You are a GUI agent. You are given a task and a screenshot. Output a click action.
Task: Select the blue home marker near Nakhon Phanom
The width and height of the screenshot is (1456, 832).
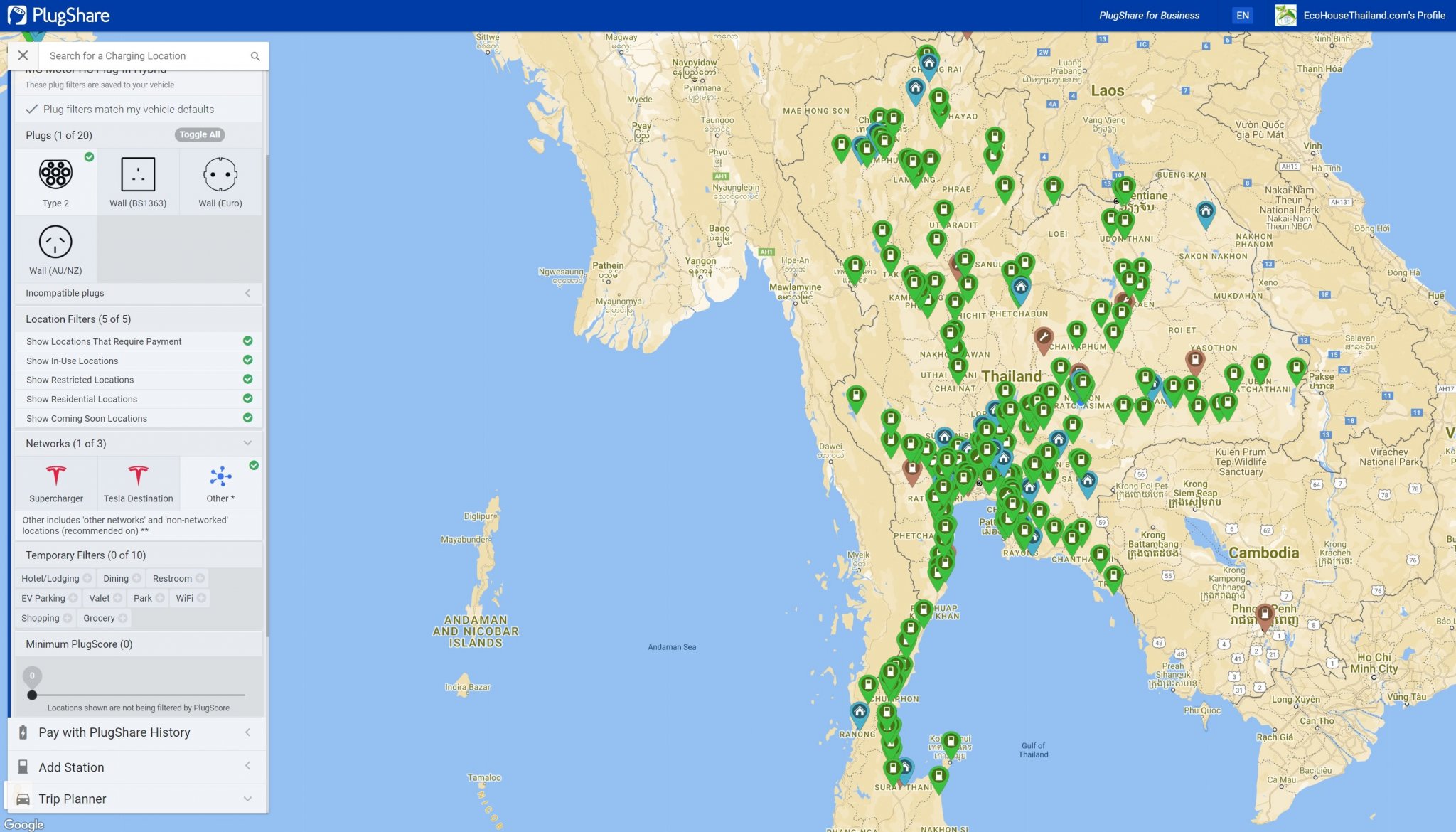click(1205, 213)
